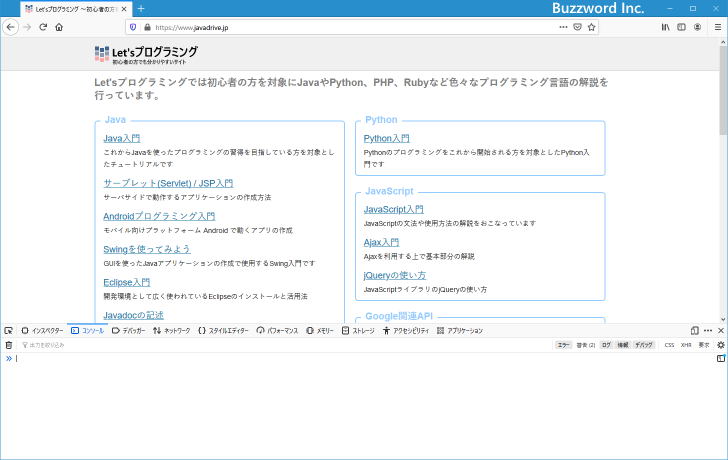Click the console command input line
The width and height of the screenshot is (728, 460).
(x=364, y=358)
